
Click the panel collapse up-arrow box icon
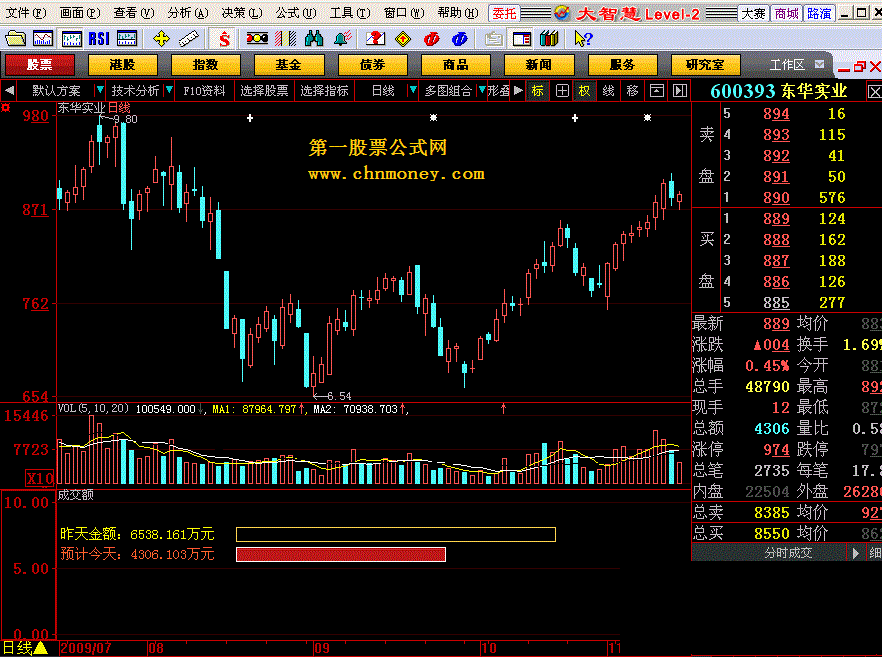tap(656, 91)
